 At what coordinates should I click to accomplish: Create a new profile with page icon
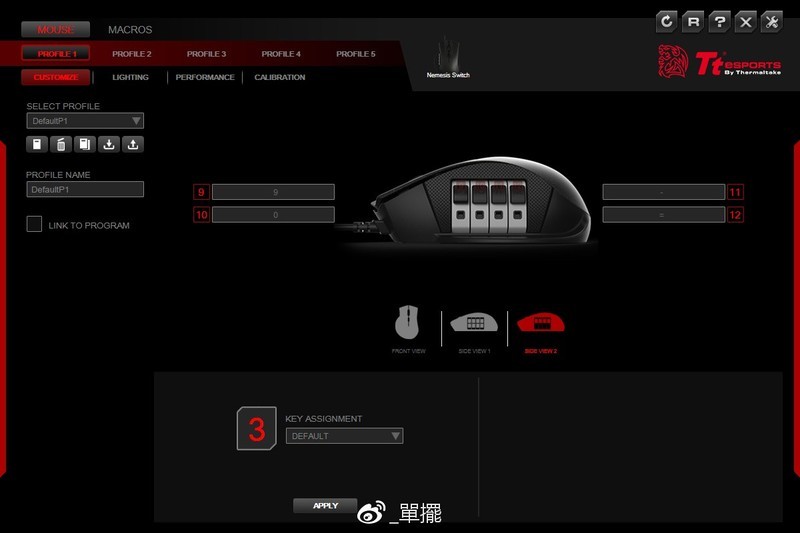pyautogui.click(x=37, y=144)
